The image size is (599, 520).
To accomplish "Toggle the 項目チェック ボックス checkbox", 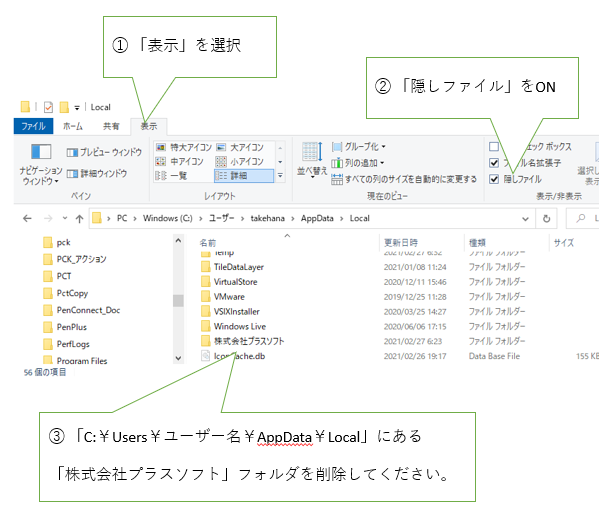I will (x=494, y=147).
